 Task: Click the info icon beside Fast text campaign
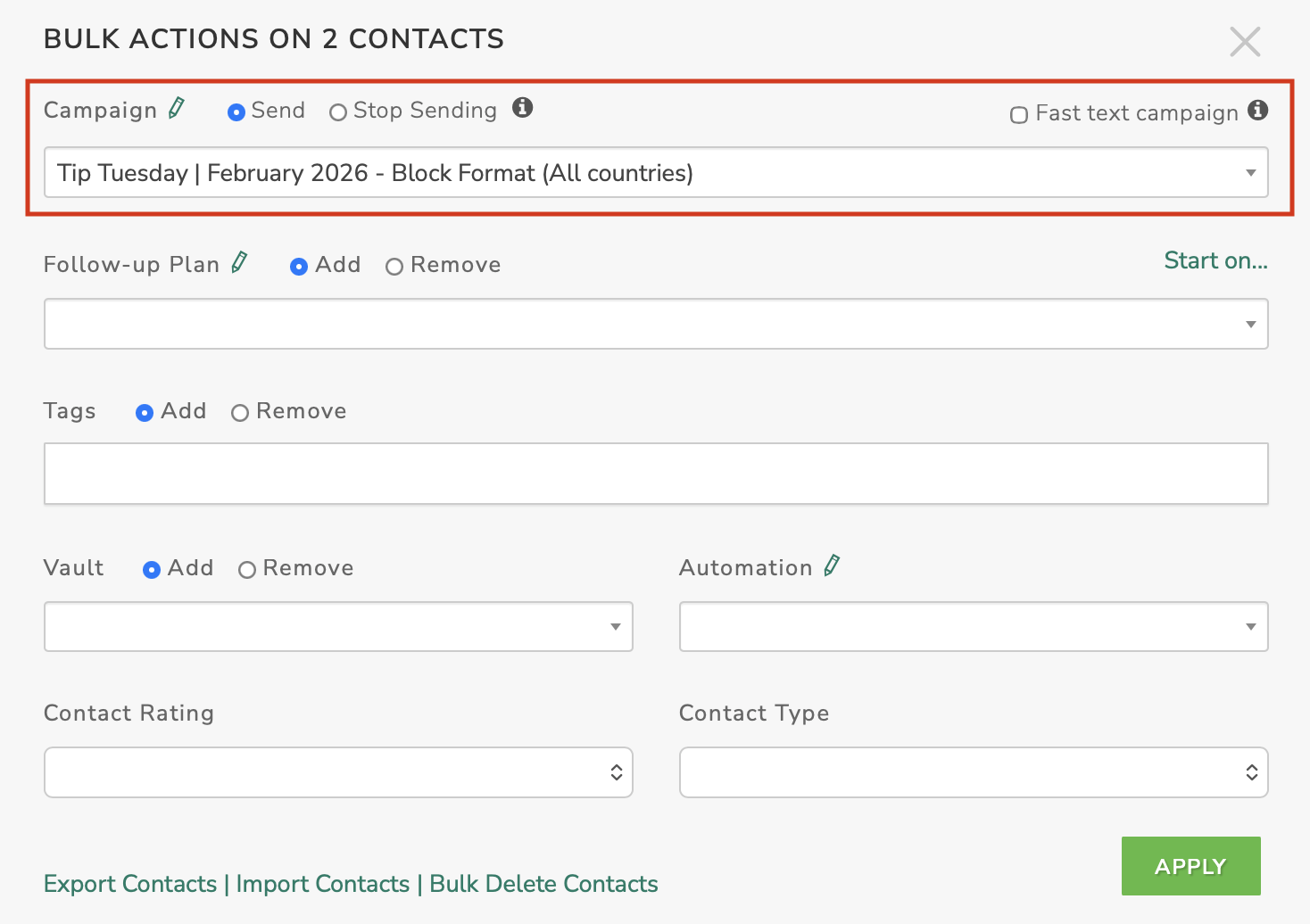[1257, 110]
